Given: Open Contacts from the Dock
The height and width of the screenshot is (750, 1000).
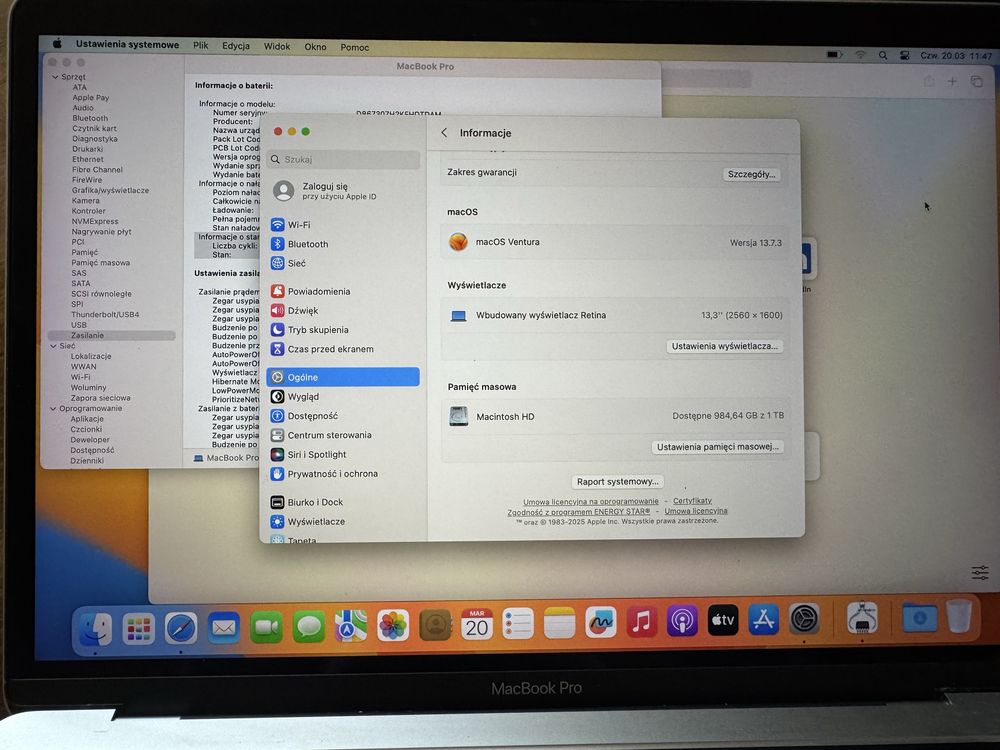Looking at the screenshot, I should 435,625.
